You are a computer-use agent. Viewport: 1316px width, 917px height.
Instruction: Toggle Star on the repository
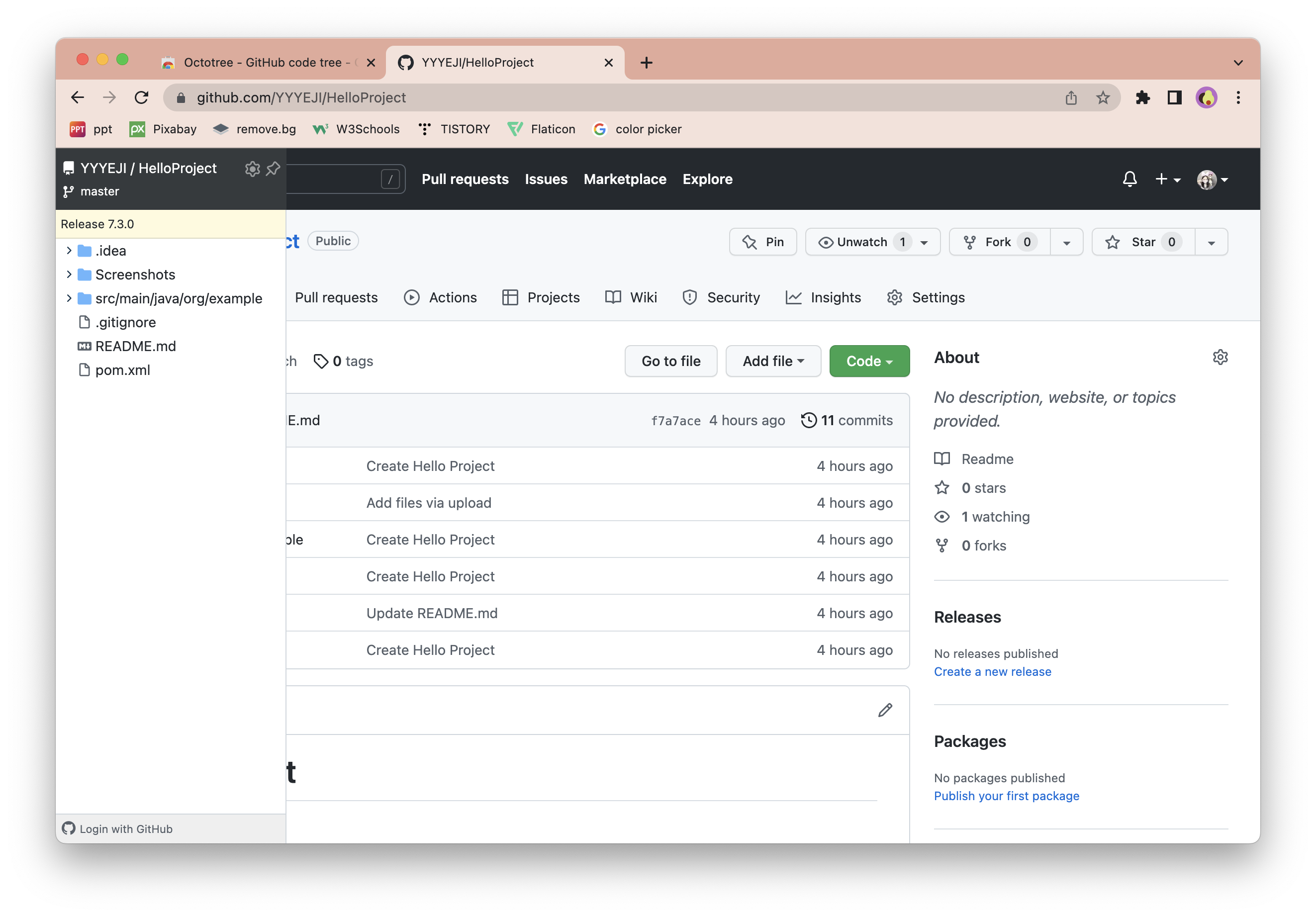coord(1143,243)
